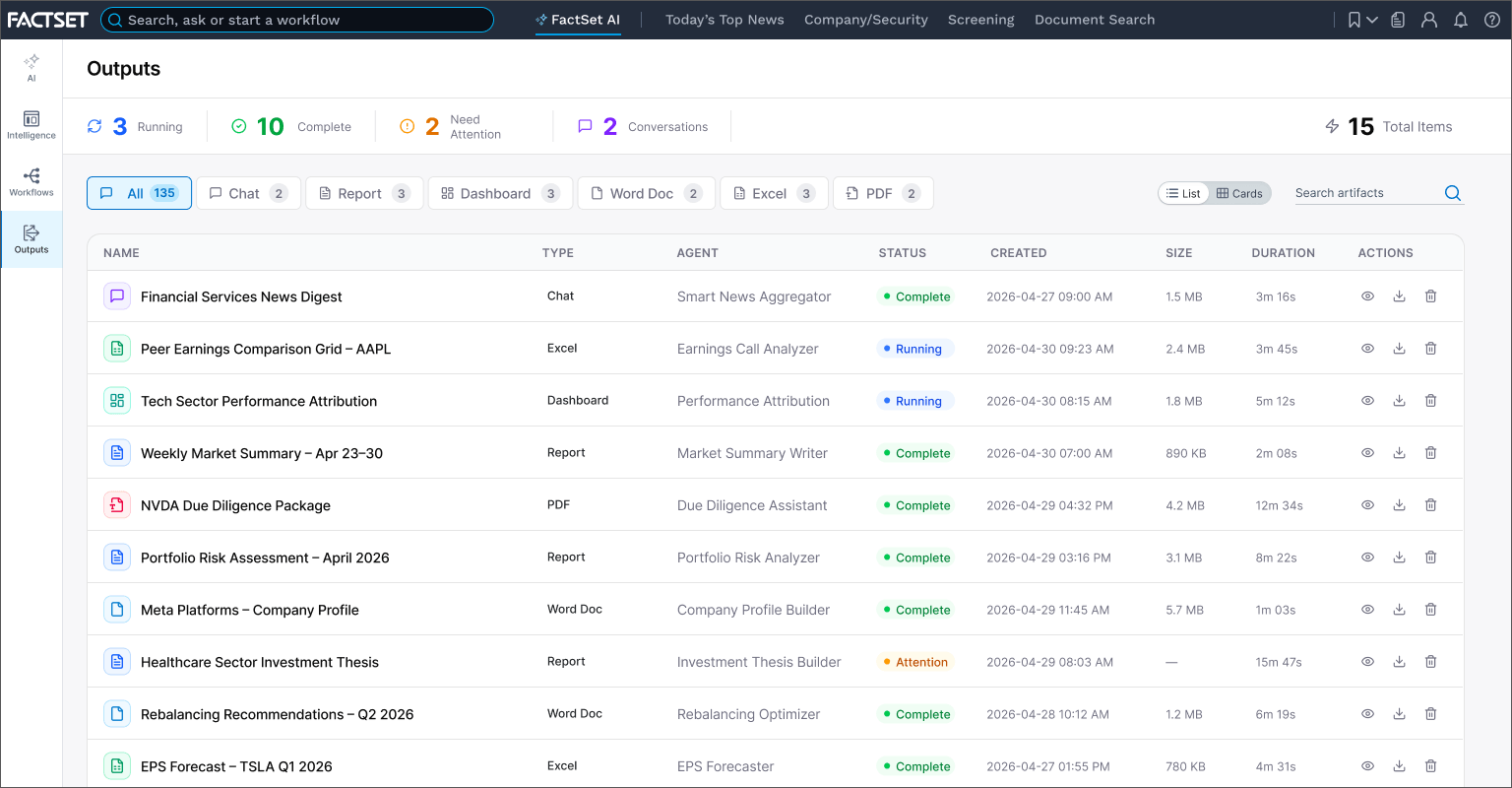Screen dimensions: 1512x788
Task: Delete NVDA Due Diligence Package
Action: click(x=1431, y=504)
